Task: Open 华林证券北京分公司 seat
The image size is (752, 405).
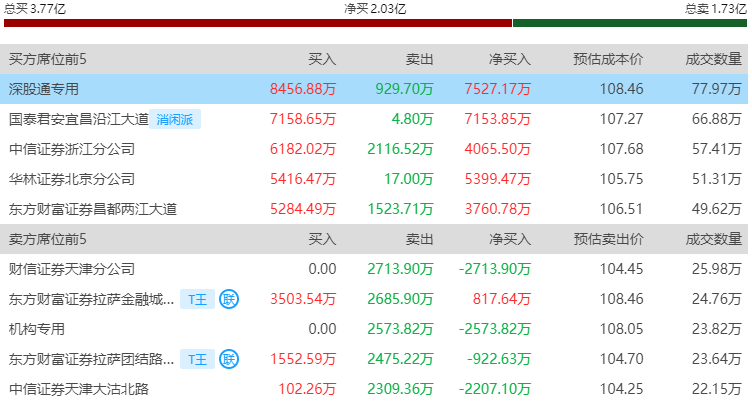Action: pyautogui.click(x=71, y=179)
